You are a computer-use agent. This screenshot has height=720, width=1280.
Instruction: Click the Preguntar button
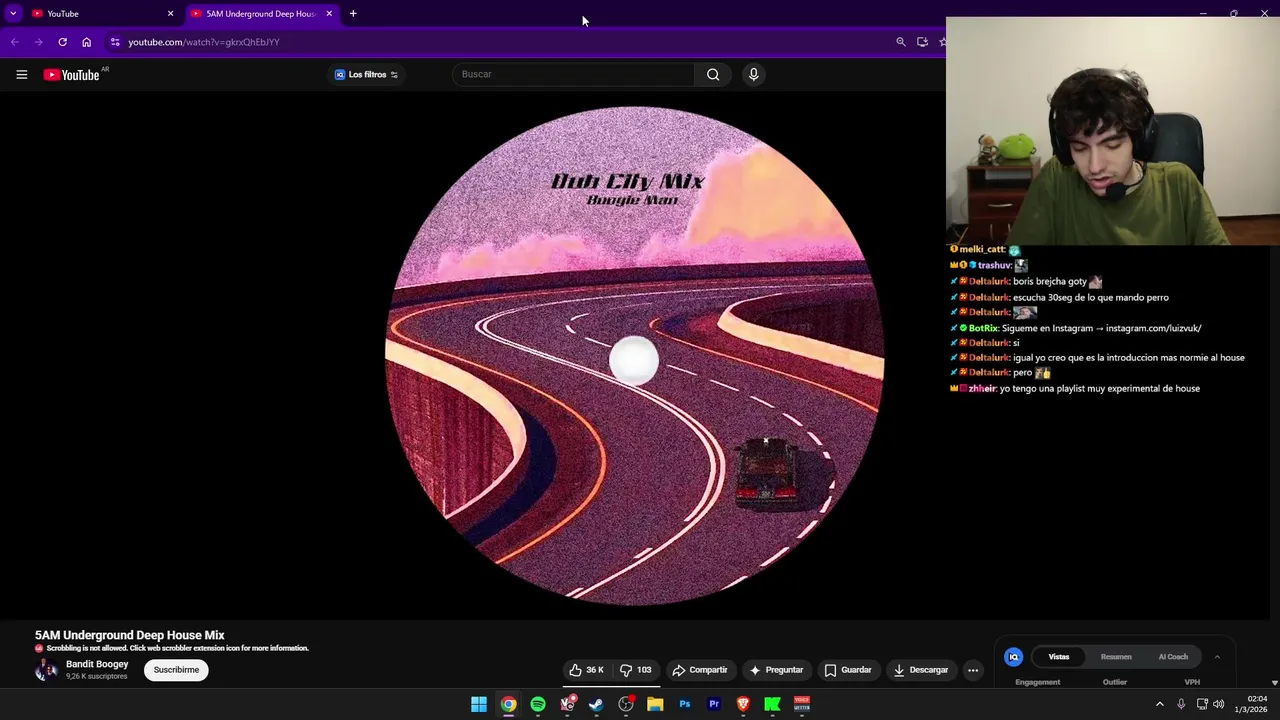coord(776,670)
